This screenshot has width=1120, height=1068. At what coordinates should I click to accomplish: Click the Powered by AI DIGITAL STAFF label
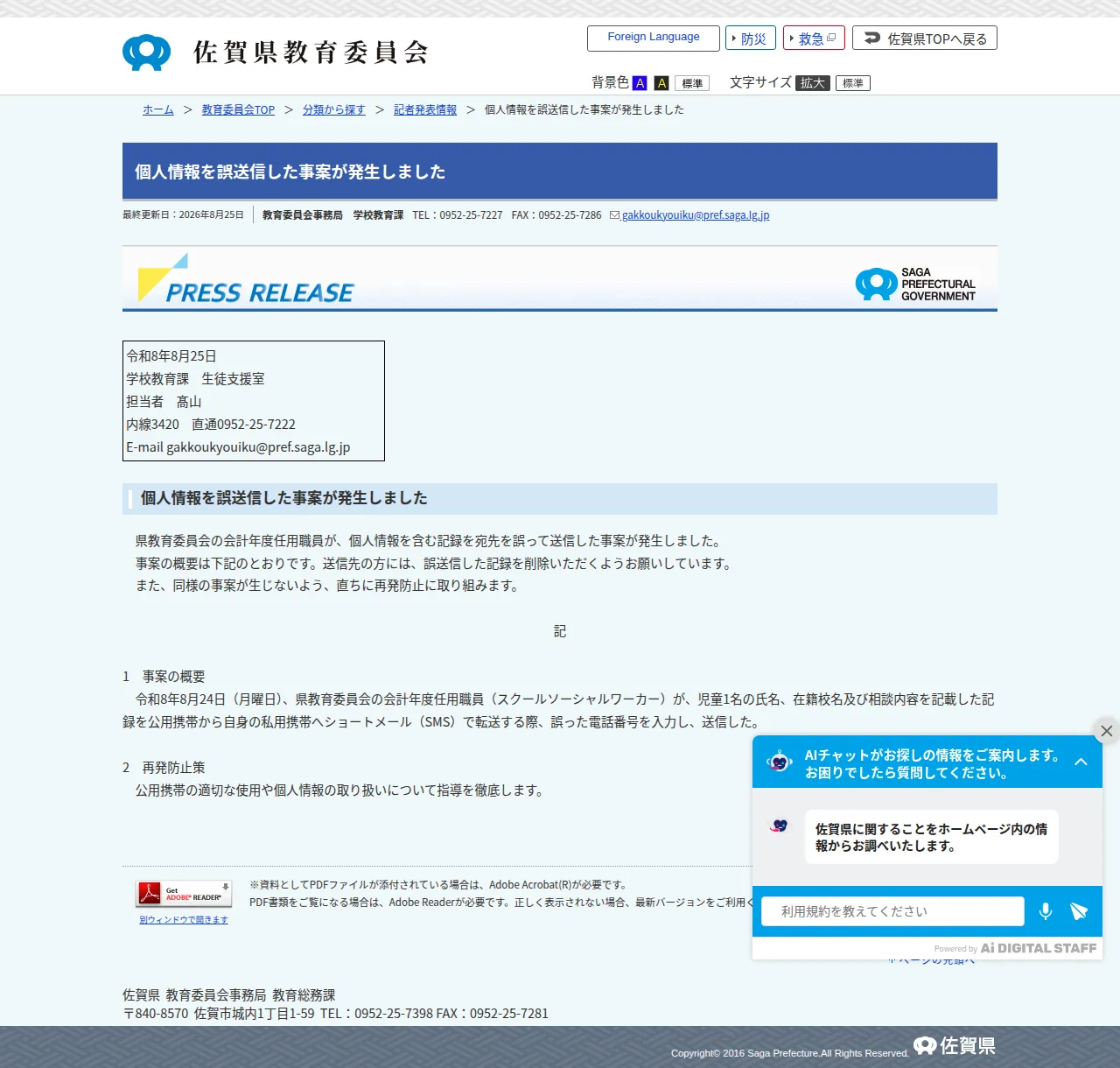(x=1015, y=948)
